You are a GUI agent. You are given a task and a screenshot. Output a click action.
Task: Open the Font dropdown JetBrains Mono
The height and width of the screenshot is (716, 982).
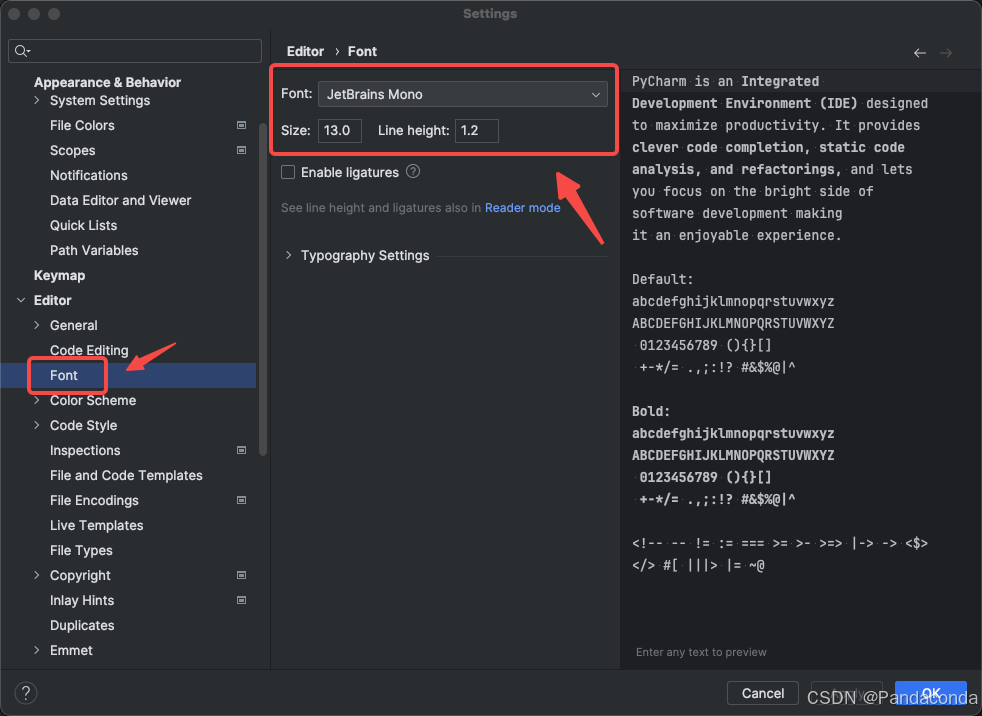[463, 94]
